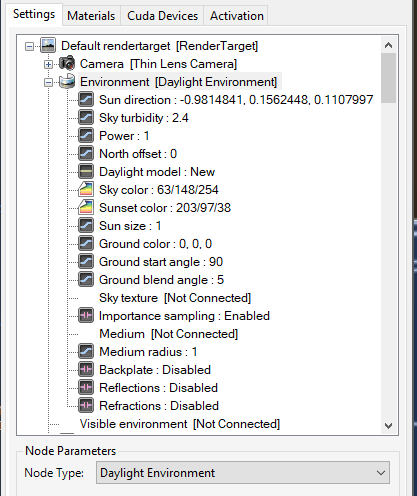The image size is (417, 496).
Task: Open the Cuda Devices tab
Action: pyautogui.click(x=162, y=16)
